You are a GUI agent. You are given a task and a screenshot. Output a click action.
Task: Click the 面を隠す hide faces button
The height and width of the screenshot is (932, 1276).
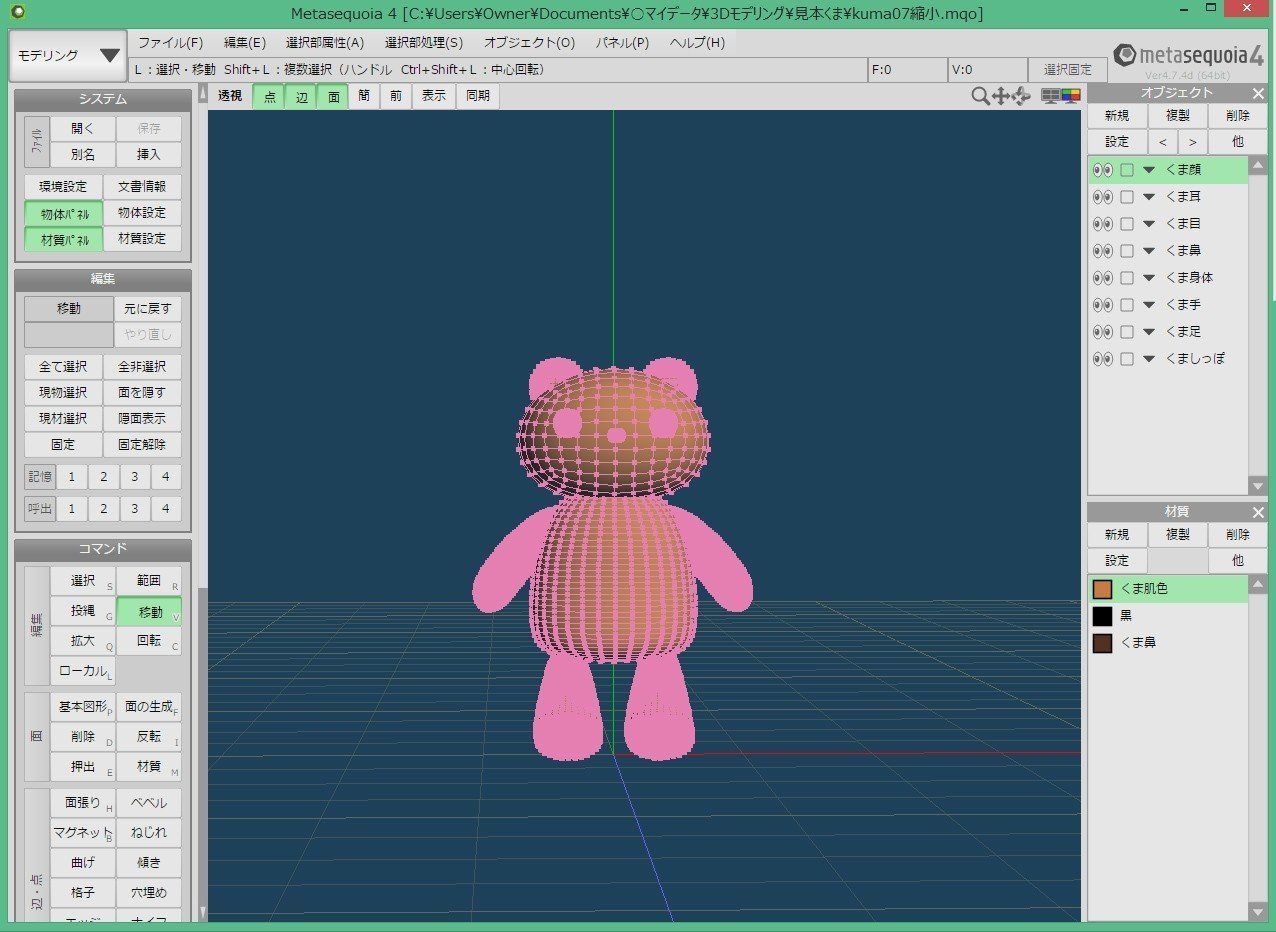pos(143,393)
